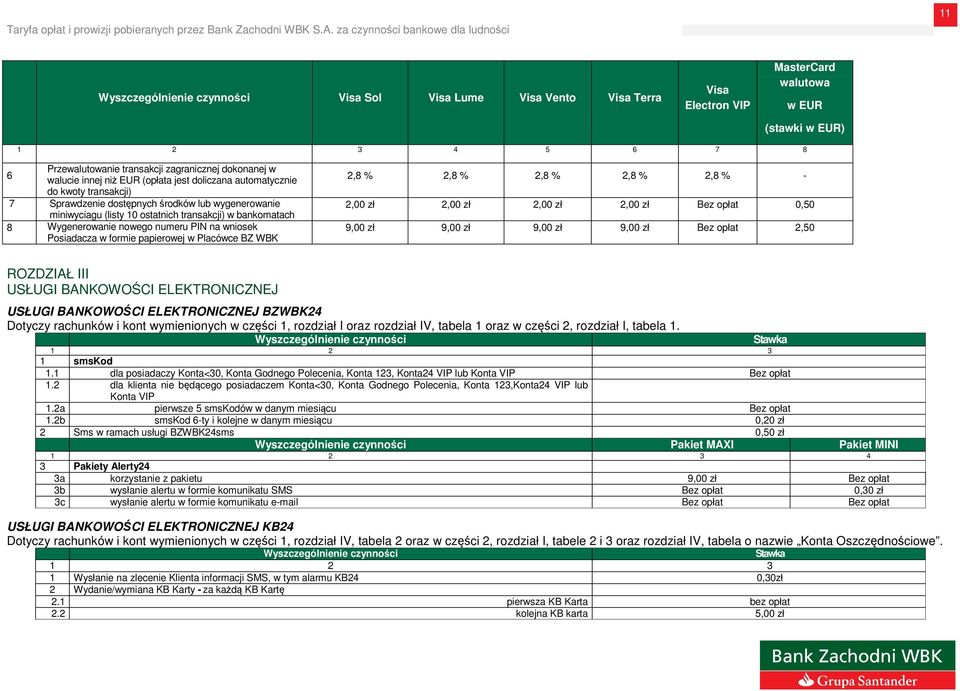Click row 3c 'wysłanie alertu w formie komunikatu e-mail'
This screenshot has height=691, width=960.
click(x=204, y=502)
